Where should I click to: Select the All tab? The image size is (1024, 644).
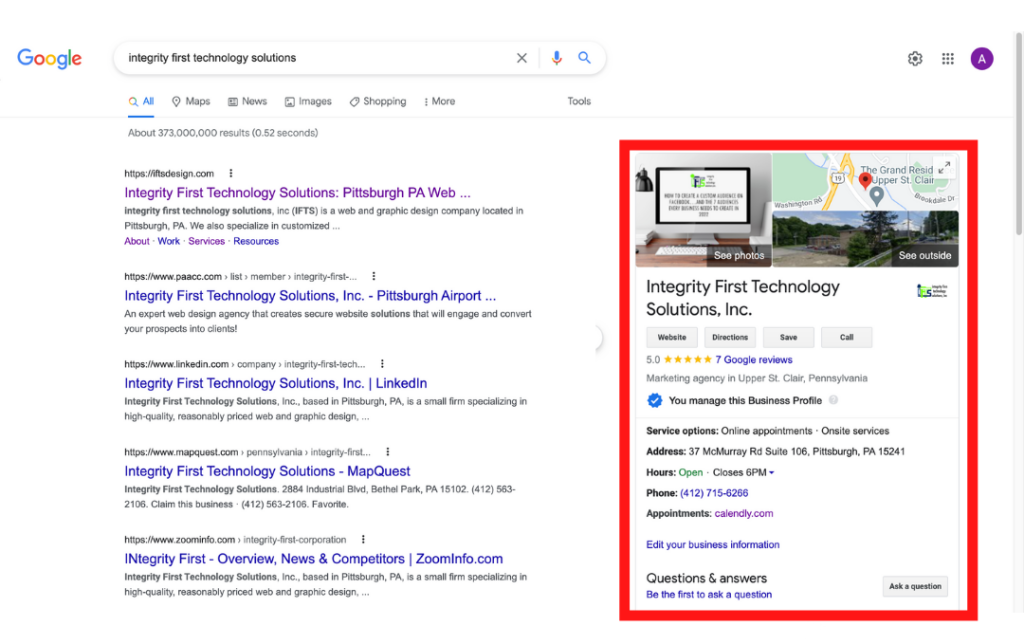pyautogui.click(x=141, y=101)
